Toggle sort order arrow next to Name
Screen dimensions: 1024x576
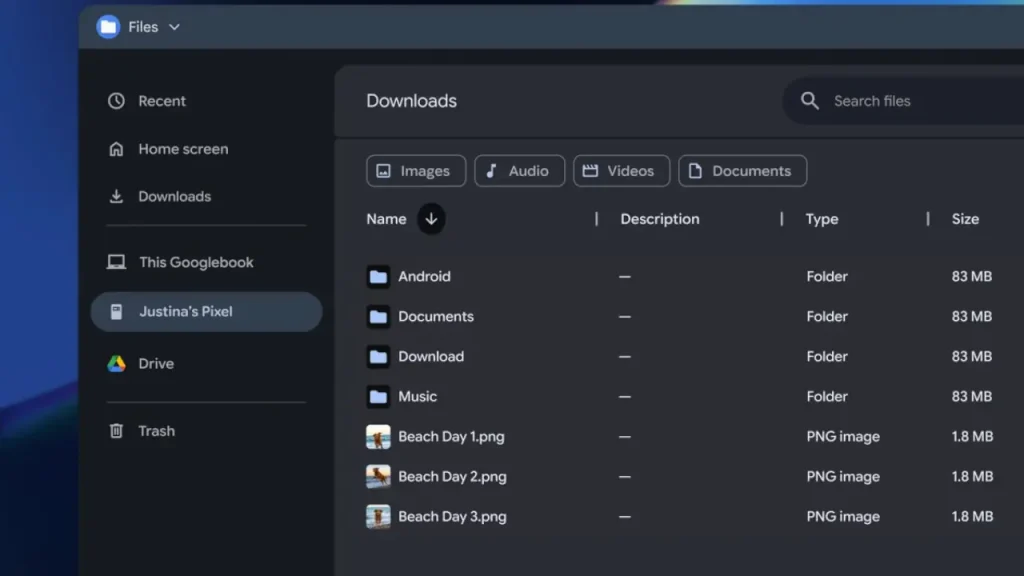pyautogui.click(x=431, y=219)
